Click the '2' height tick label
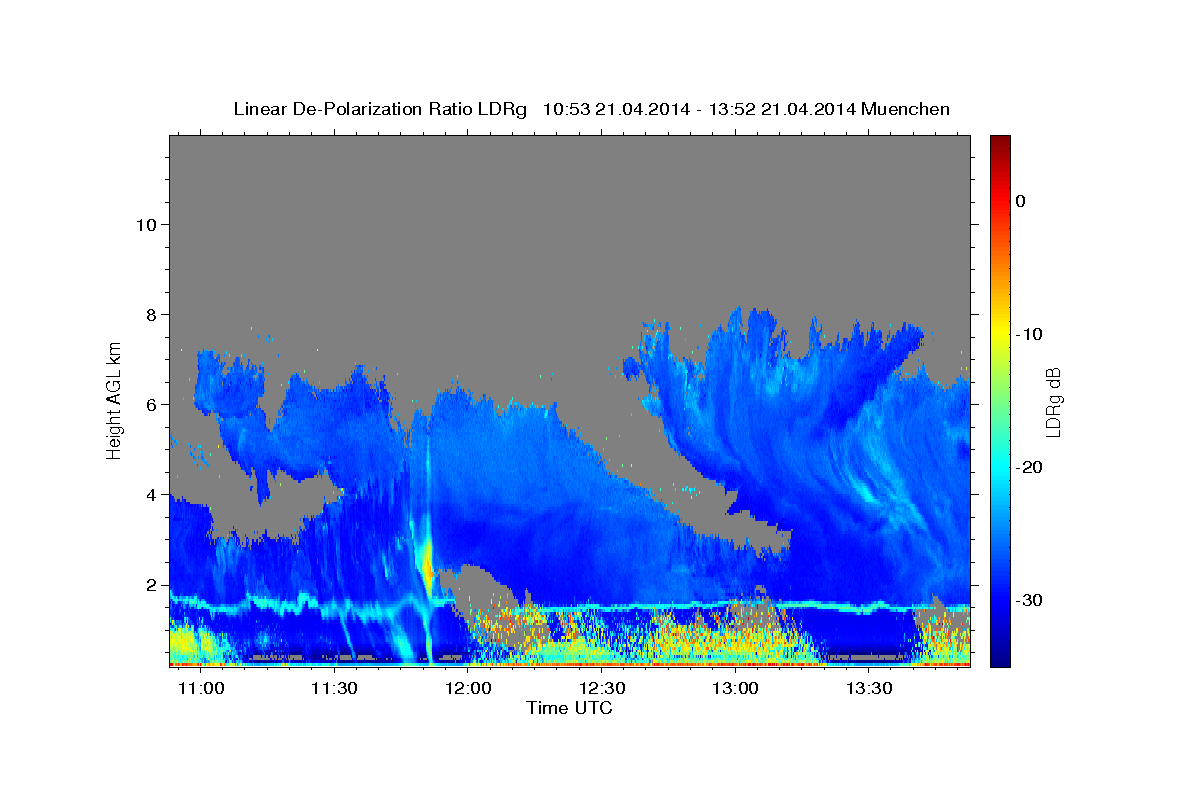Image resolution: width=1200 pixels, height=800 pixels. (150, 585)
